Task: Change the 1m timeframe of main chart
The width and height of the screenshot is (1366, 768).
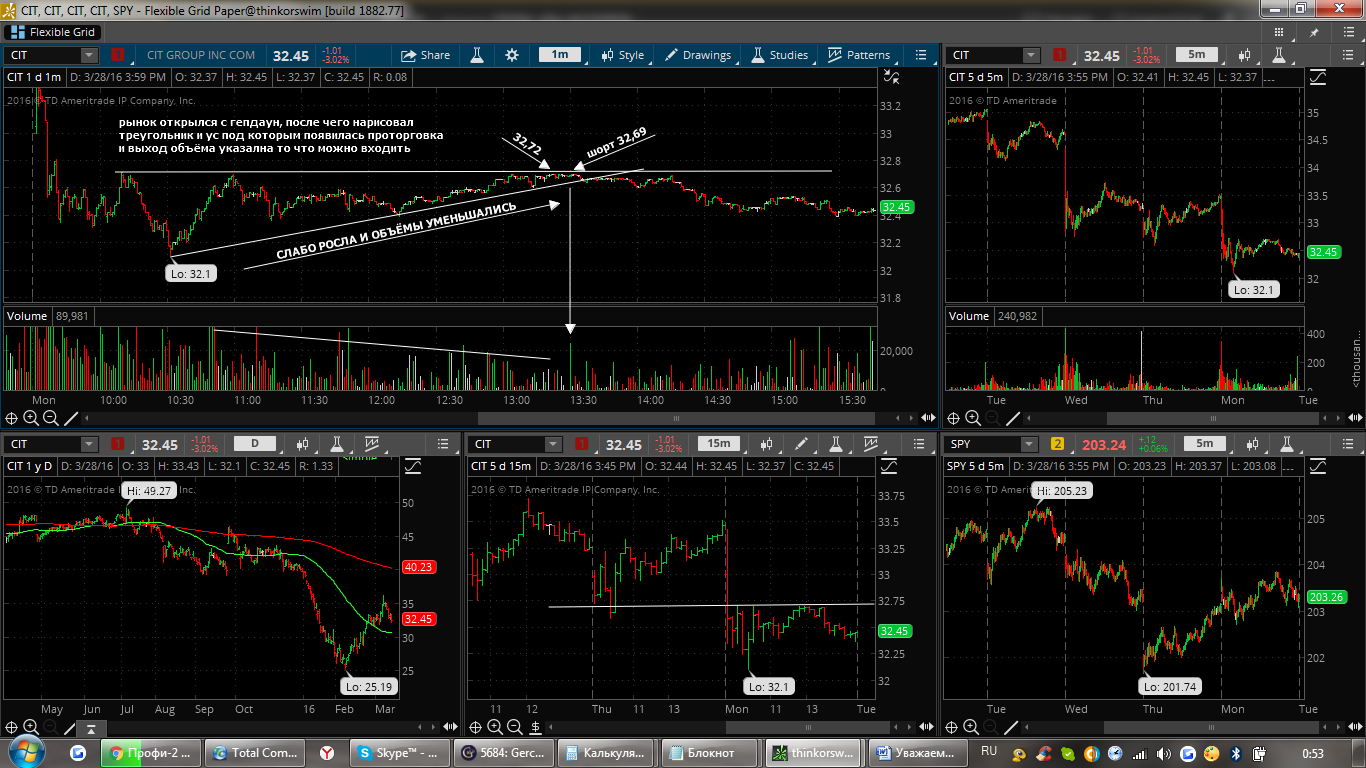Action: point(560,55)
